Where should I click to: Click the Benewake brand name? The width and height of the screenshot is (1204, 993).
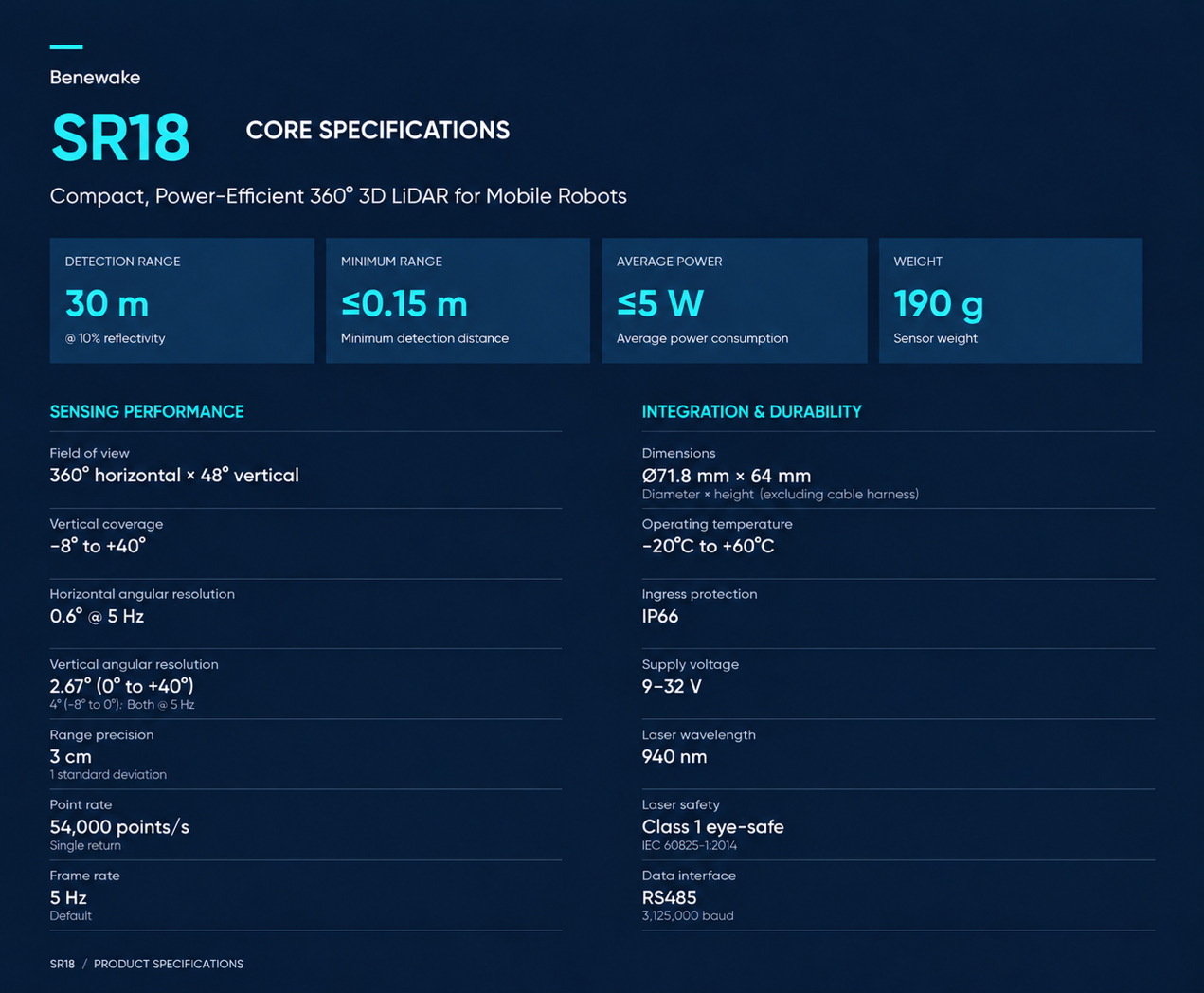tap(95, 78)
